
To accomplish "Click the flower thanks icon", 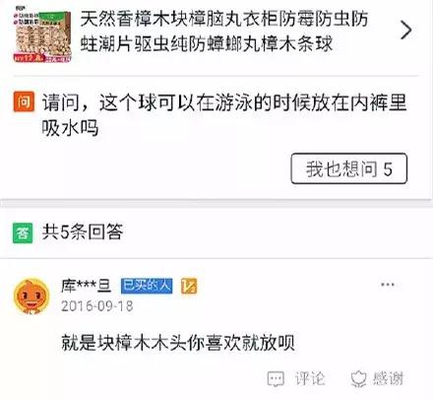I will pyautogui.click(x=359, y=379).
